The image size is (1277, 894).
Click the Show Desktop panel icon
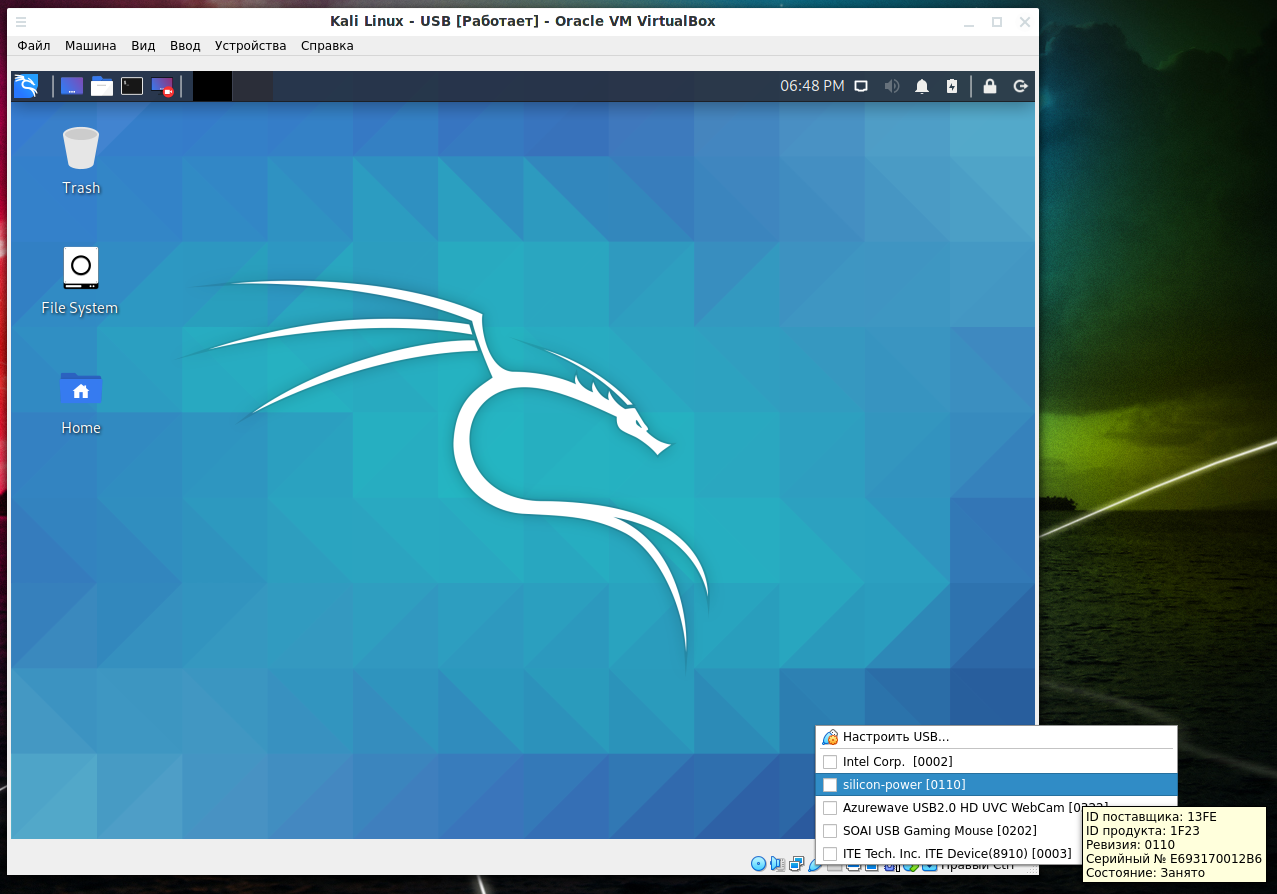(72, 86)
